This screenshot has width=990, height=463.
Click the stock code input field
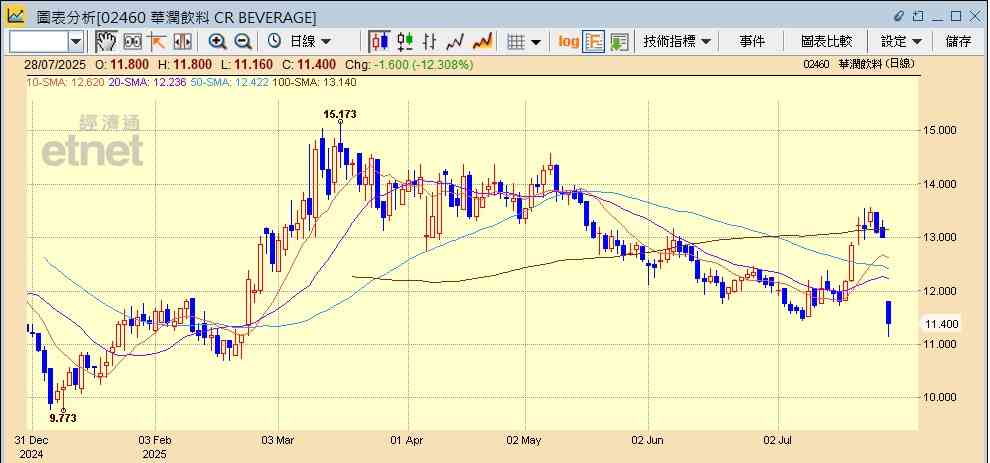click(39, 42)
